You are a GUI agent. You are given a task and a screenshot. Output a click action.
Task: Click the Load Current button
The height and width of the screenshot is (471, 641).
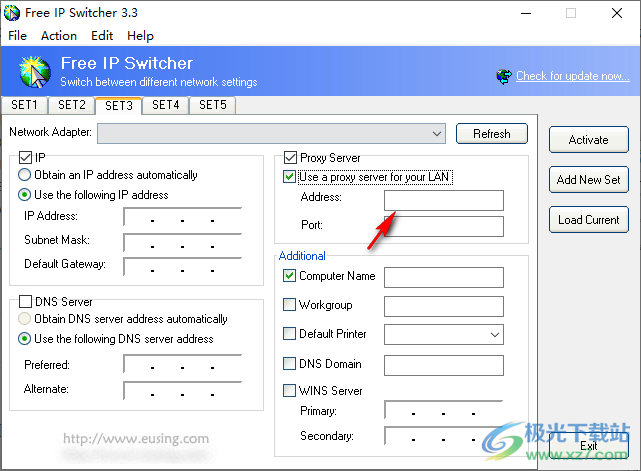pos(589,220)
